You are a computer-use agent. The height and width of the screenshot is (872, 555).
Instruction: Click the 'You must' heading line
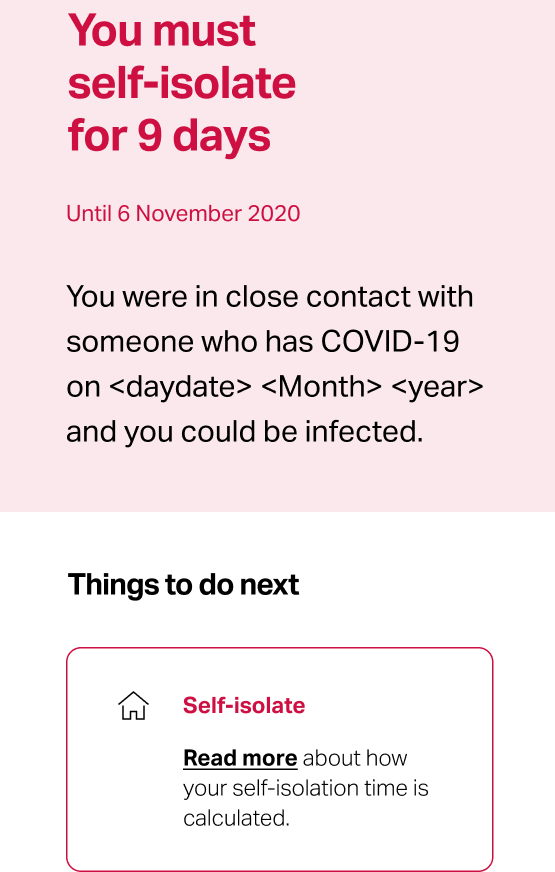162,30
